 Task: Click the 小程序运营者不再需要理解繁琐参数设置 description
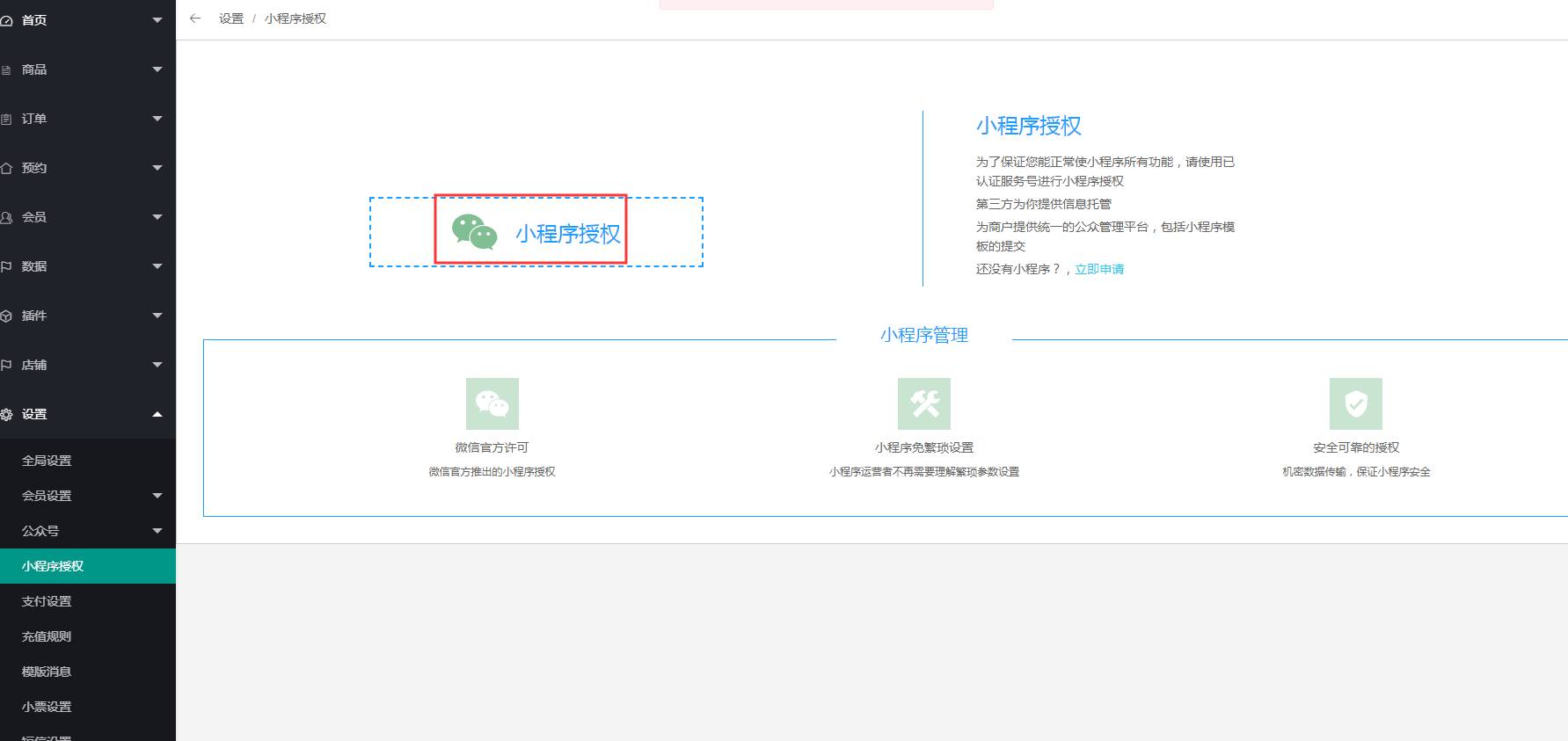pyautogui.click(x=924, y=472)
